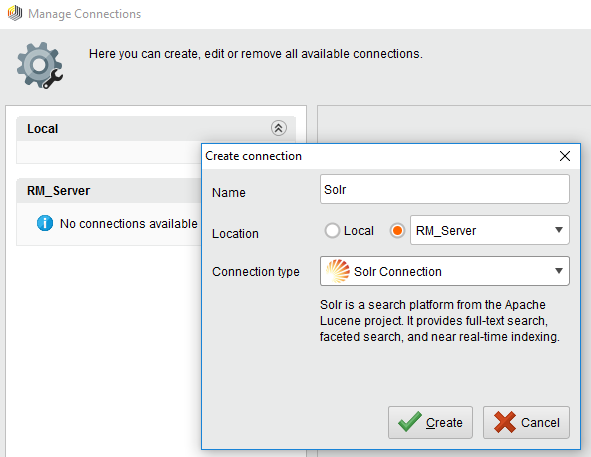Click the blue info icon beside No connections
The width and height of the screenshot is (591, 457).
(45, 223)
